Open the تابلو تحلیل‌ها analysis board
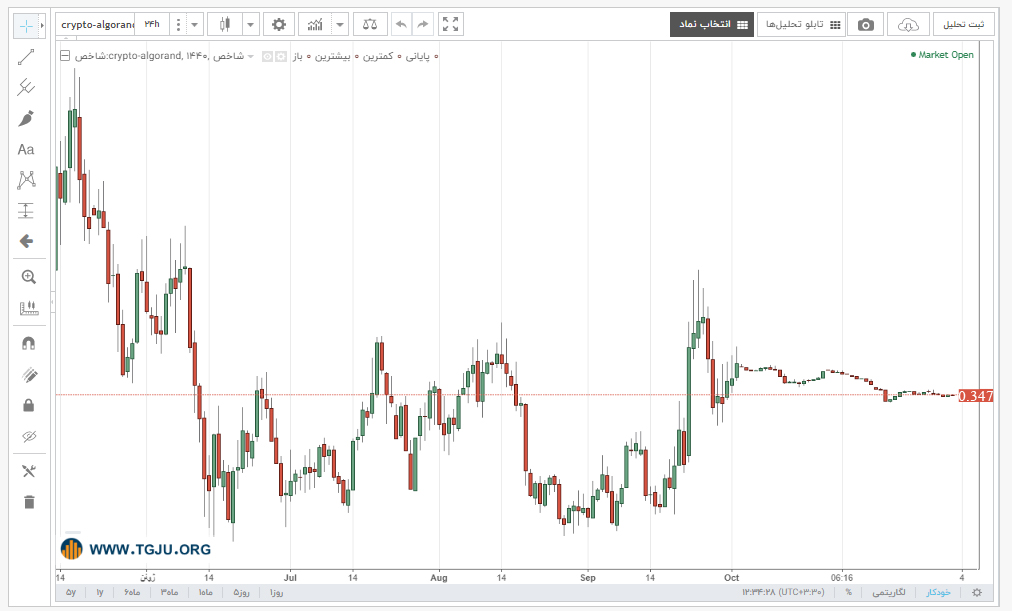The image size is (1012, 611). (x=802, y=25)
